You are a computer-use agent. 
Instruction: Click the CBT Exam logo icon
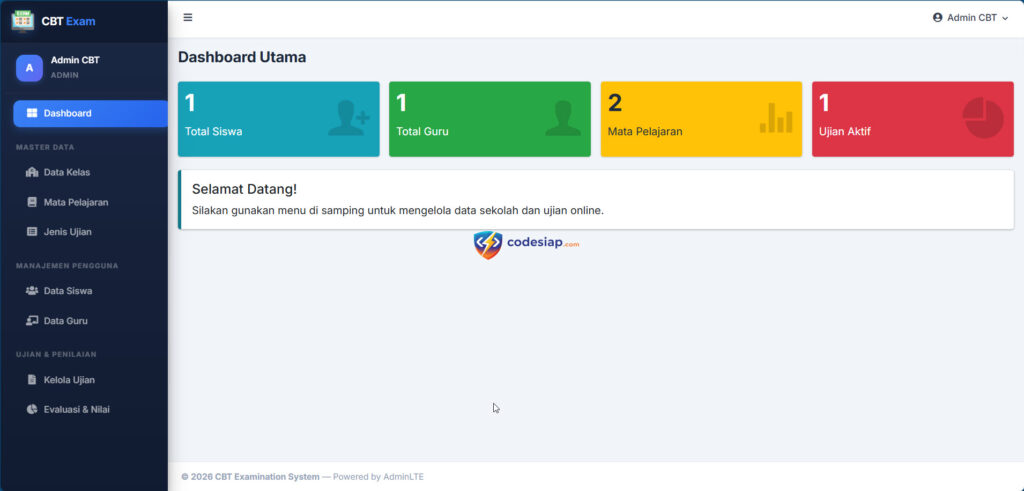click(23, 20)
